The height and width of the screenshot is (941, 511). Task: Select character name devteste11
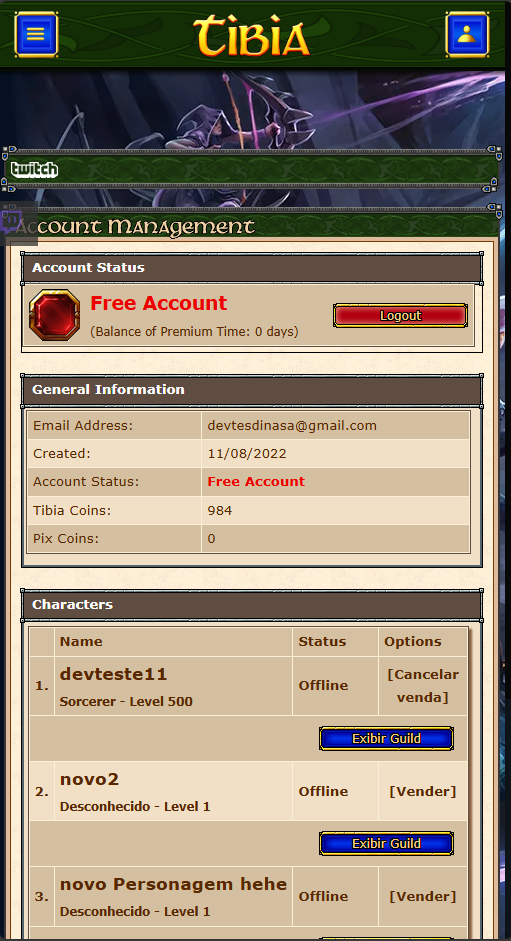(113, 674)
